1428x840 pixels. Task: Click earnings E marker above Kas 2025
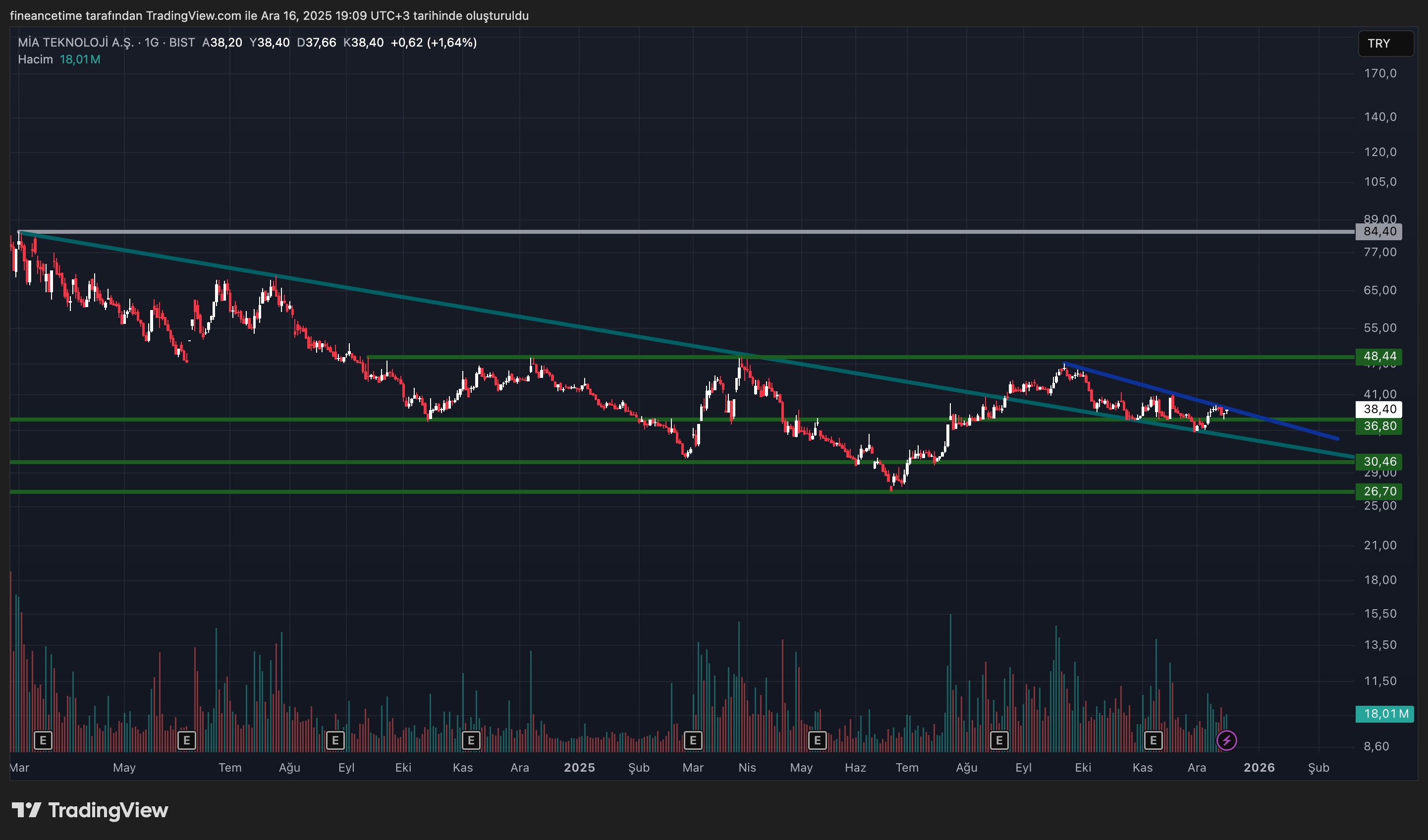[1153, 740]
